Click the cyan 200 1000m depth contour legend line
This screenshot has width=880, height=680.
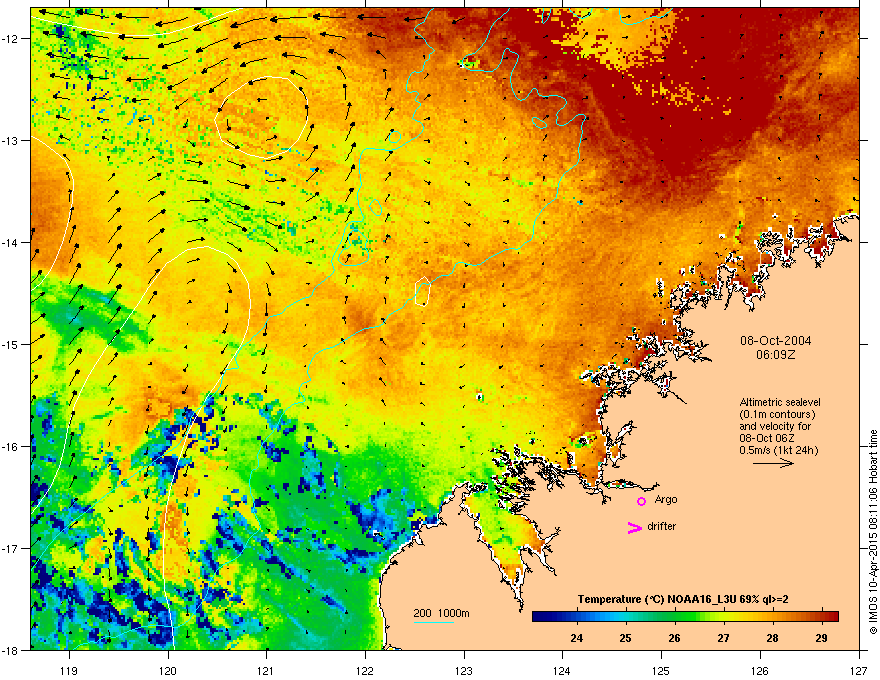433,622
